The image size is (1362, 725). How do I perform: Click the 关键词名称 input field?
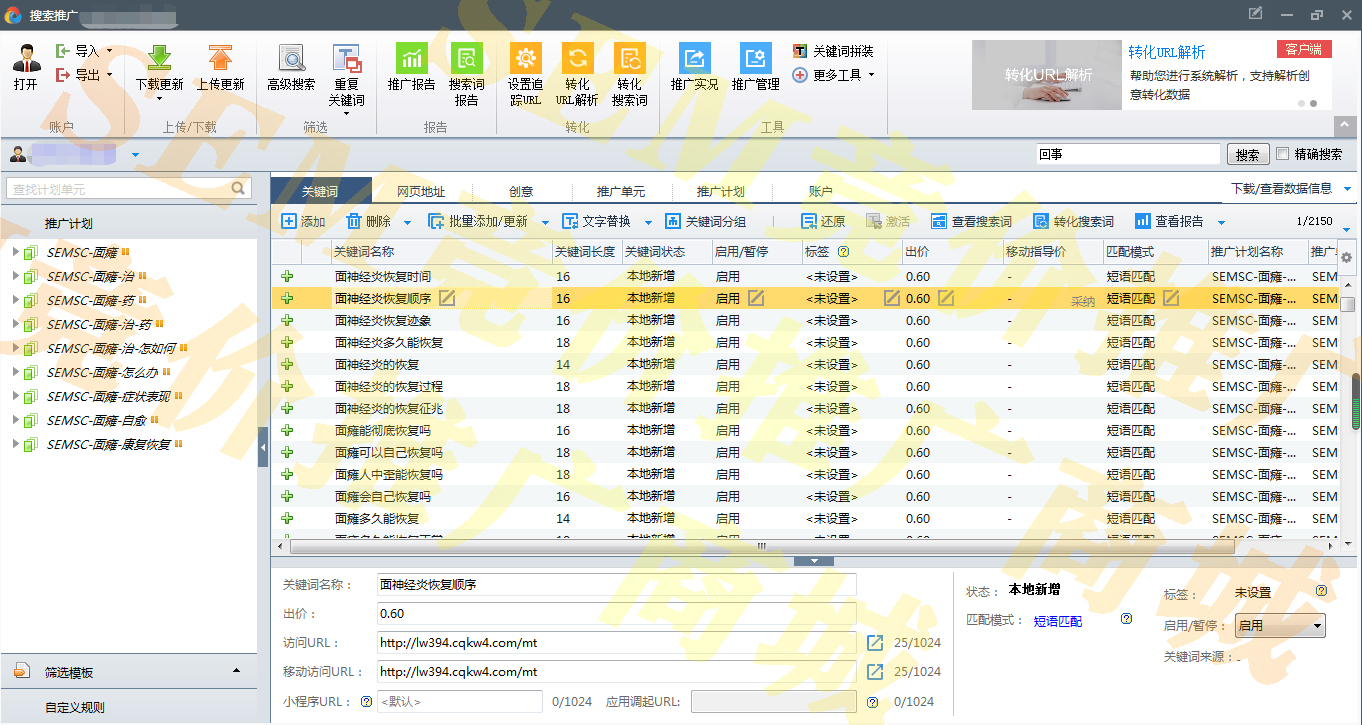click(x=617, y=585)
